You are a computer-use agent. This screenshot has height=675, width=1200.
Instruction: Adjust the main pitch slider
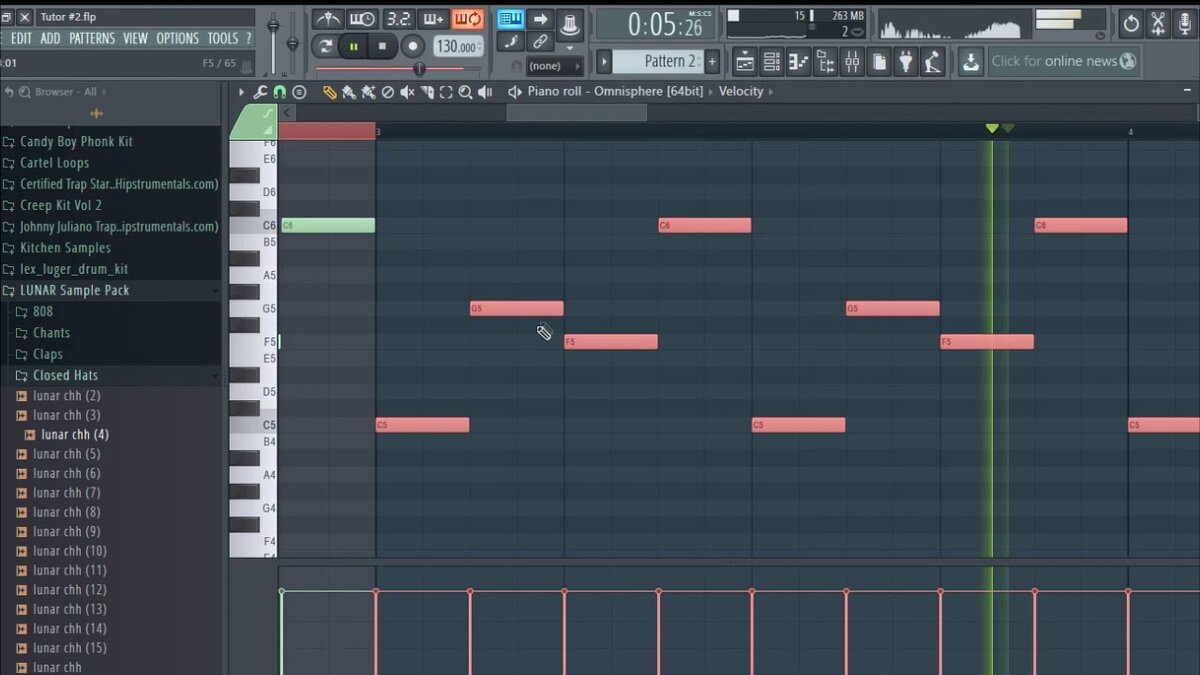click(x=292, y=43)
